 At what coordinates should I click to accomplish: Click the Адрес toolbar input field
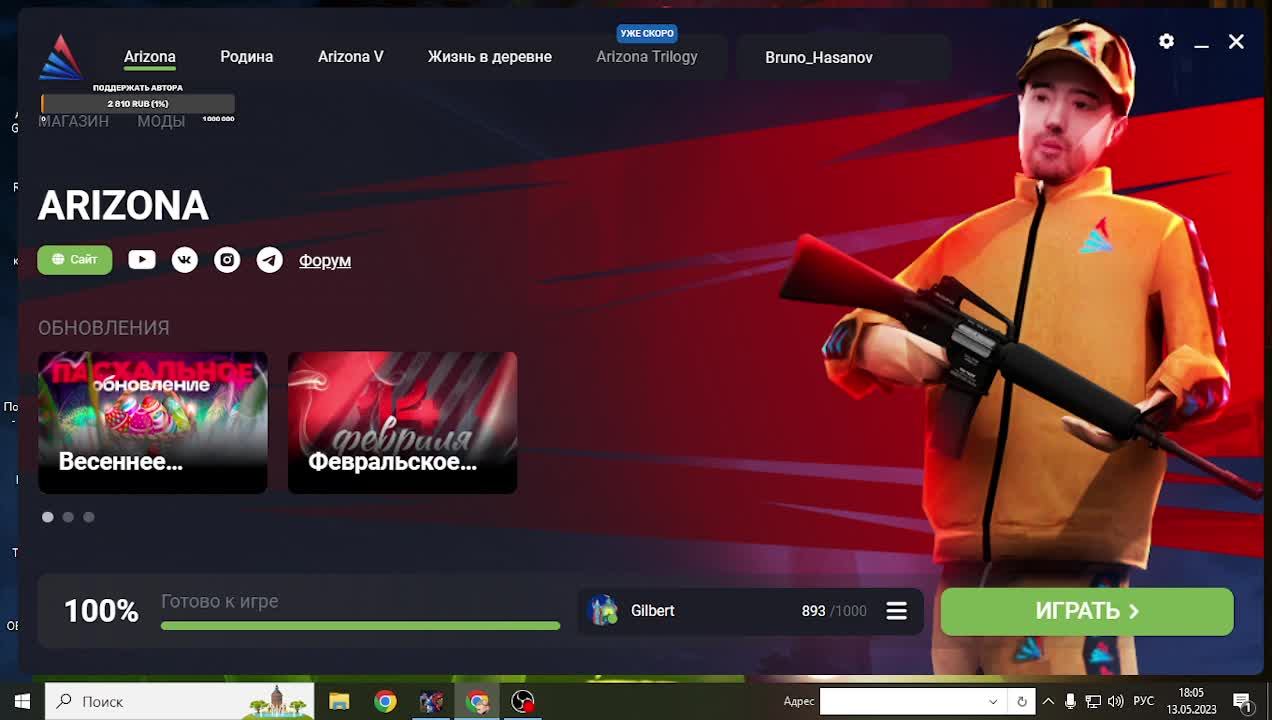point(900,701)
